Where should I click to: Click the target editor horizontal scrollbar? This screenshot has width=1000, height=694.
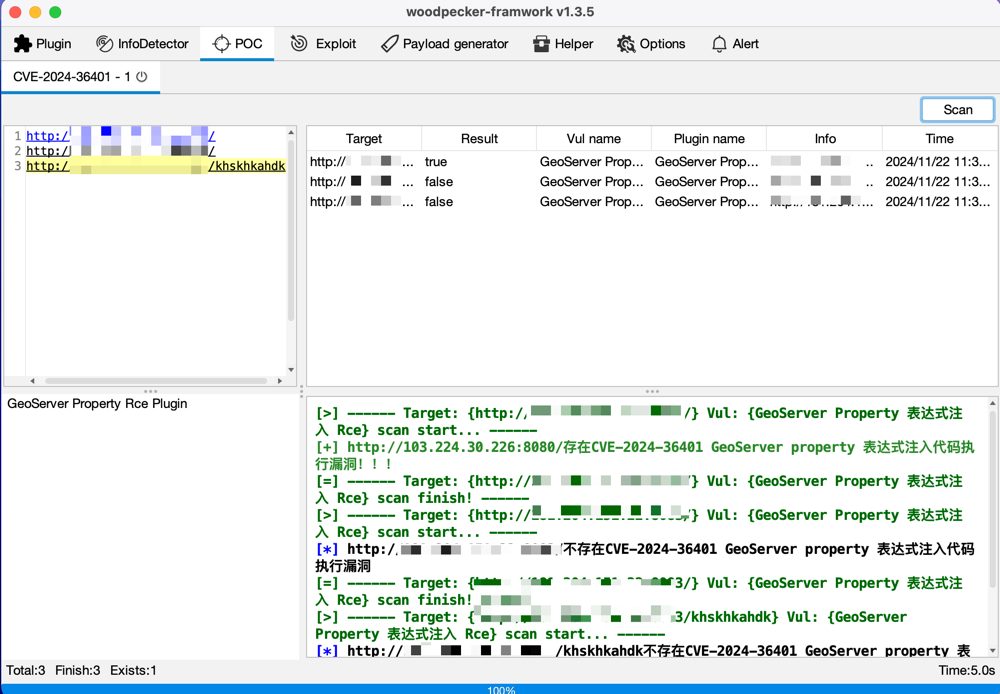[156, 381]
